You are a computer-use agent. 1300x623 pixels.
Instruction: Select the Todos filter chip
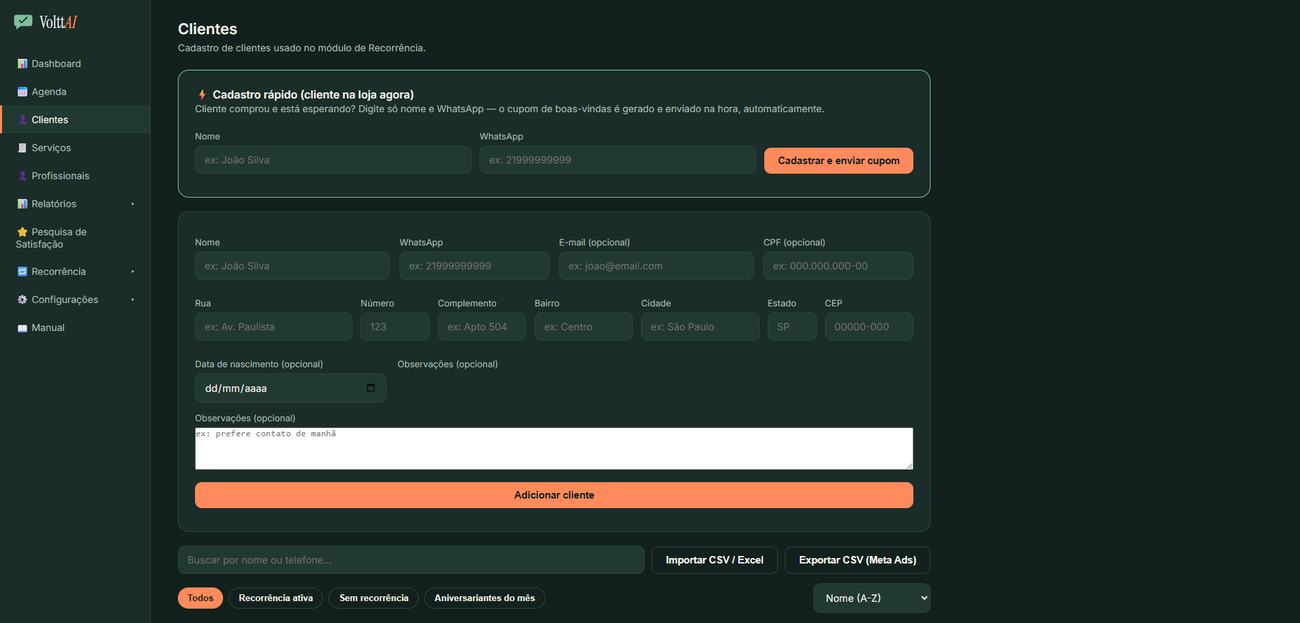coord(200,598)
